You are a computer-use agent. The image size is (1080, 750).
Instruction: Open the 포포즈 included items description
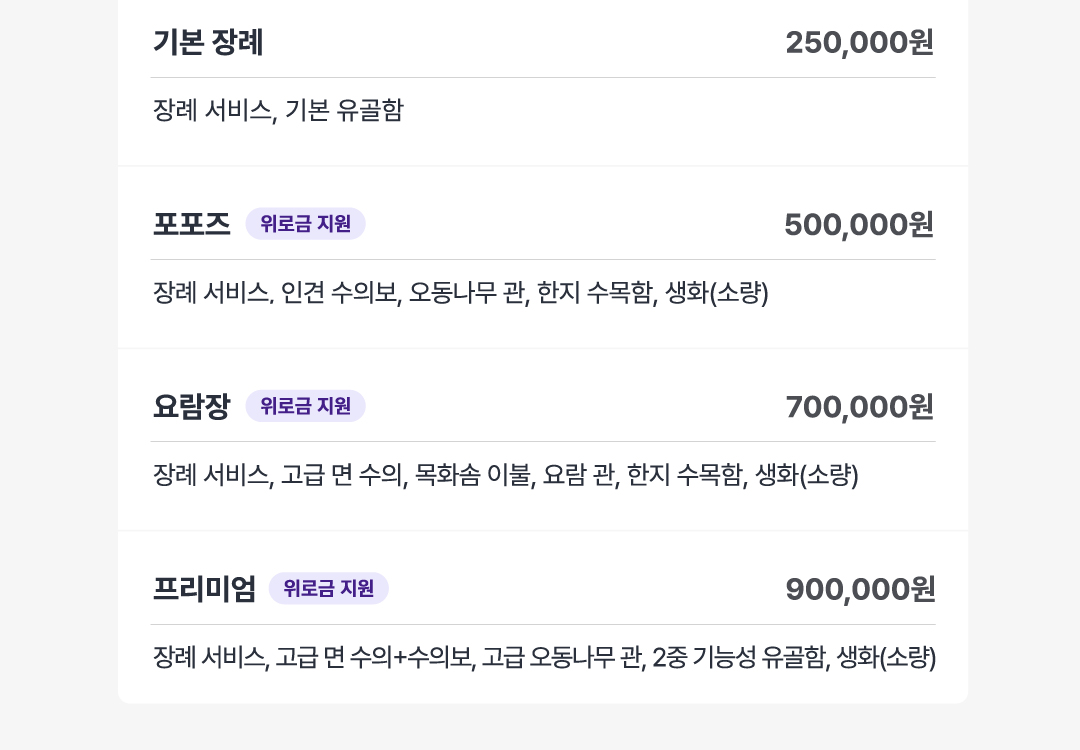tap(460, 293)
